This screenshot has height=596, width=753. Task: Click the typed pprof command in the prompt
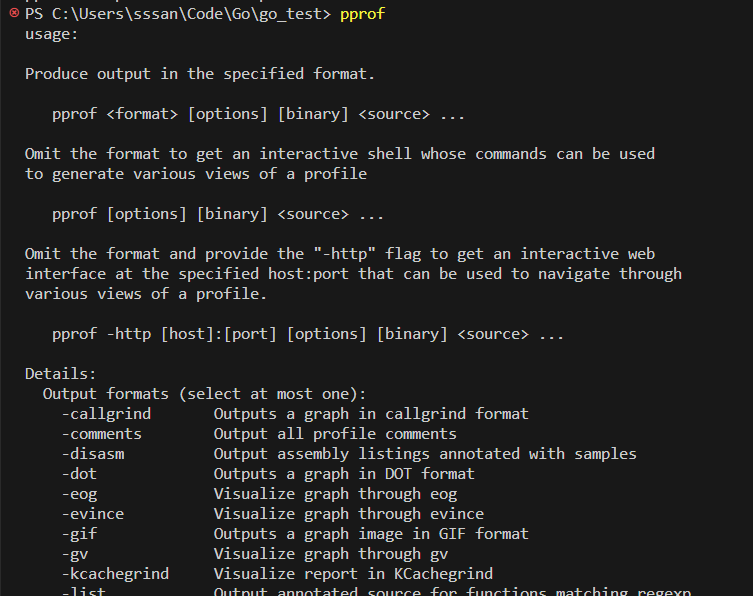(362, 14)
